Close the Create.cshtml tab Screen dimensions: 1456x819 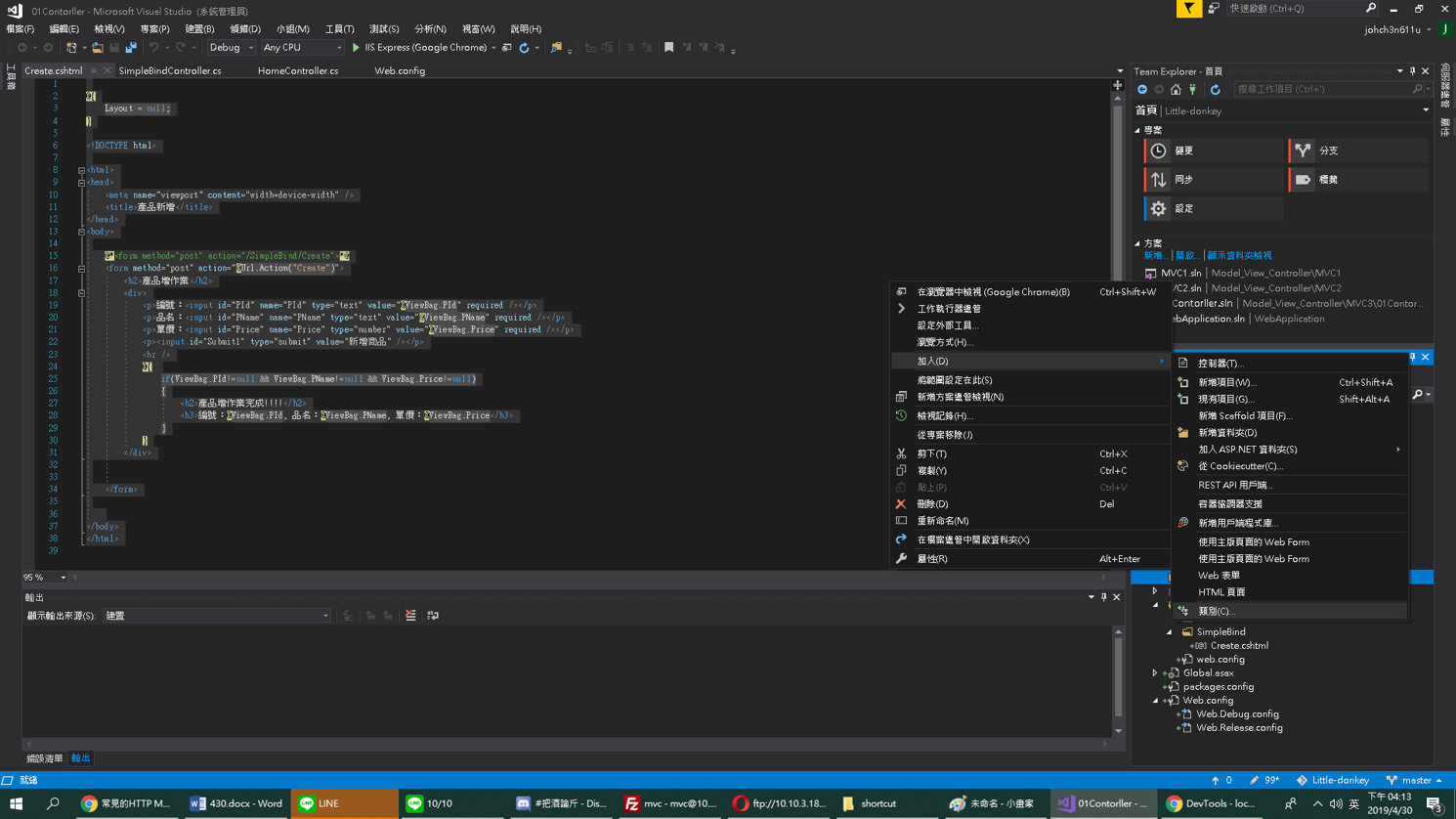click(107, 70)
